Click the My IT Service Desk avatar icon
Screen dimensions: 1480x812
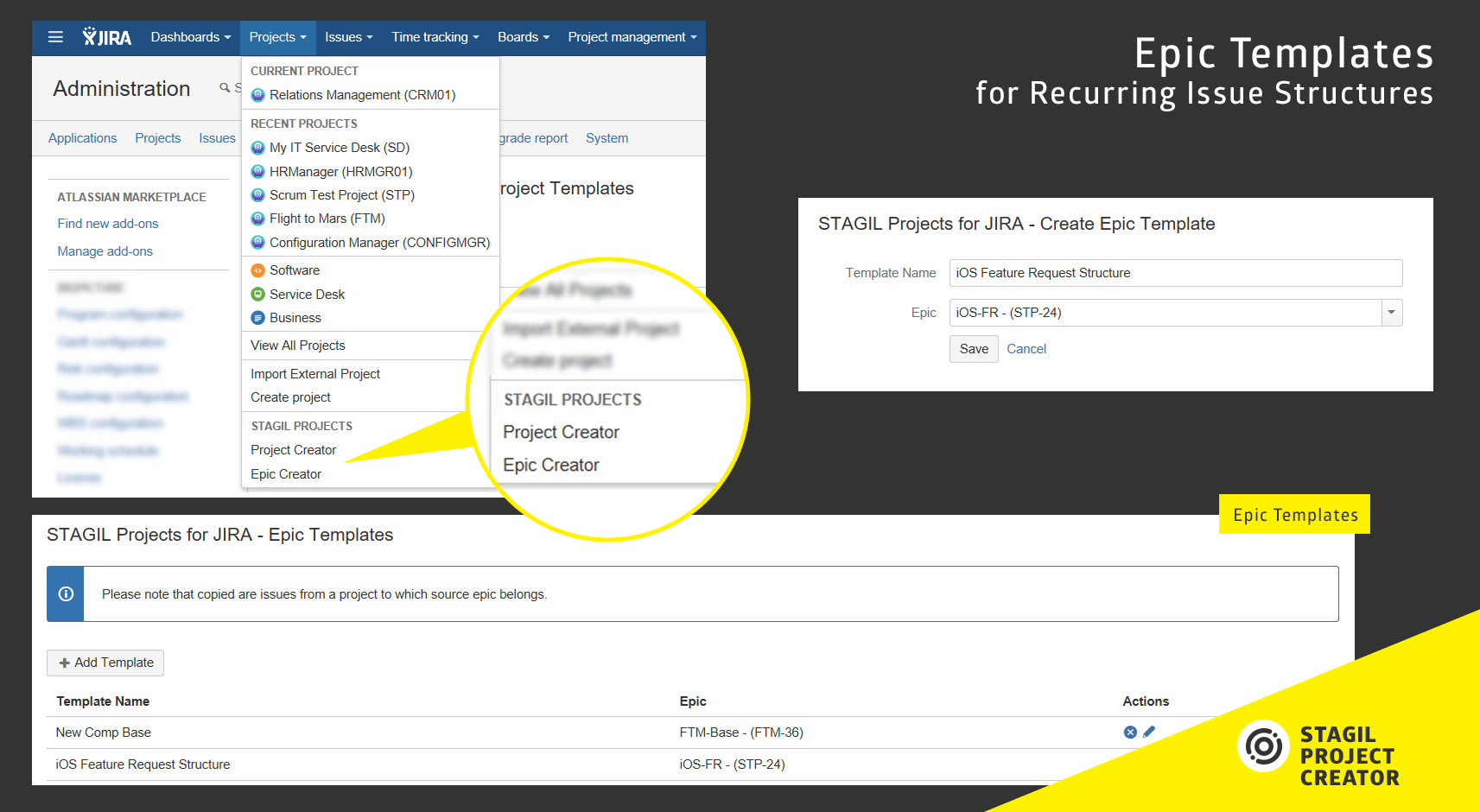coord(257,148)
